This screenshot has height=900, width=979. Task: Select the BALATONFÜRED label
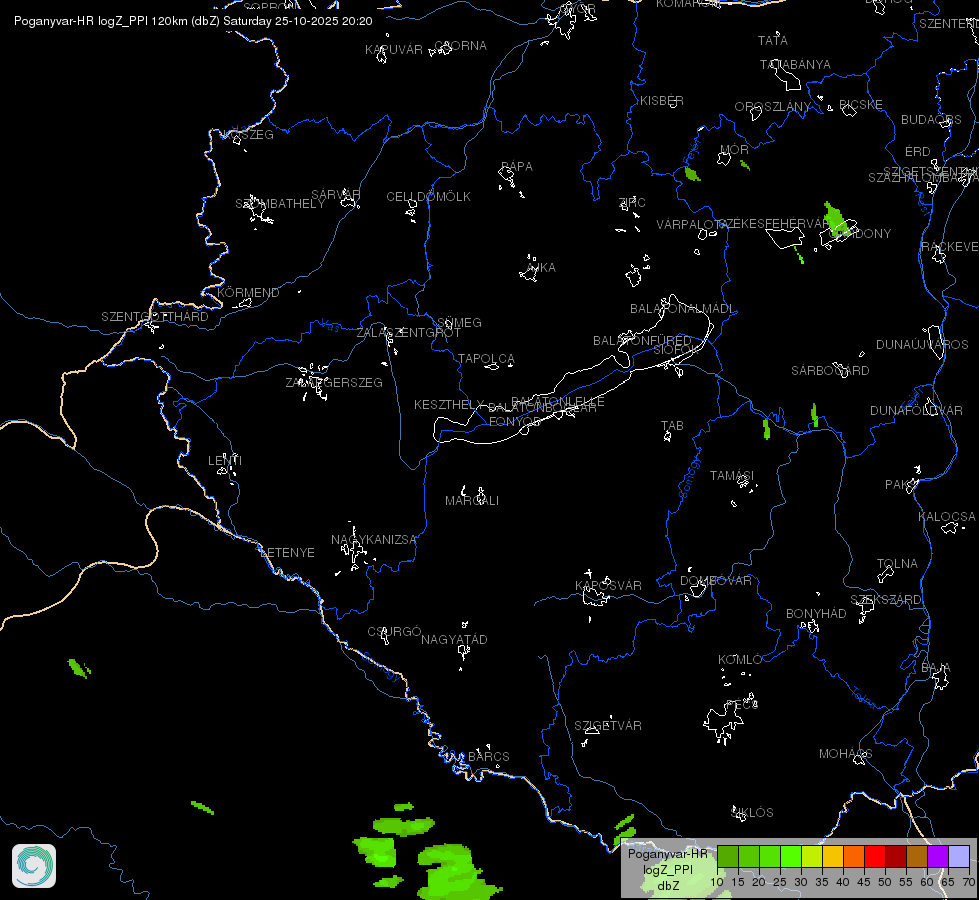(642, 341)
